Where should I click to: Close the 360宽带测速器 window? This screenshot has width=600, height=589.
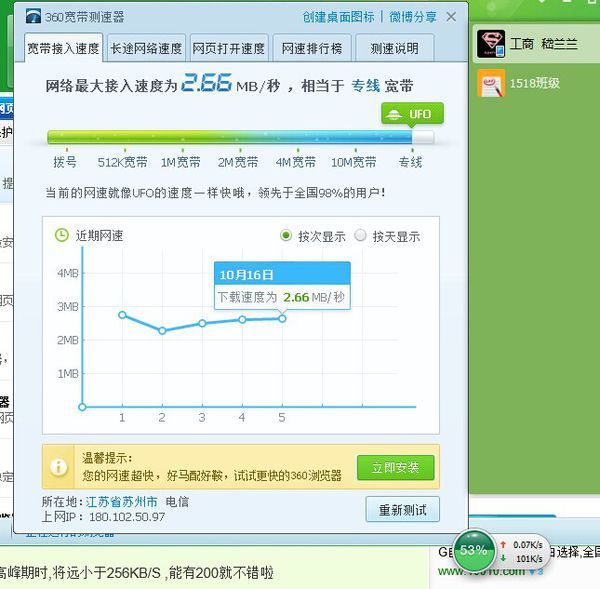coord(451,17)
